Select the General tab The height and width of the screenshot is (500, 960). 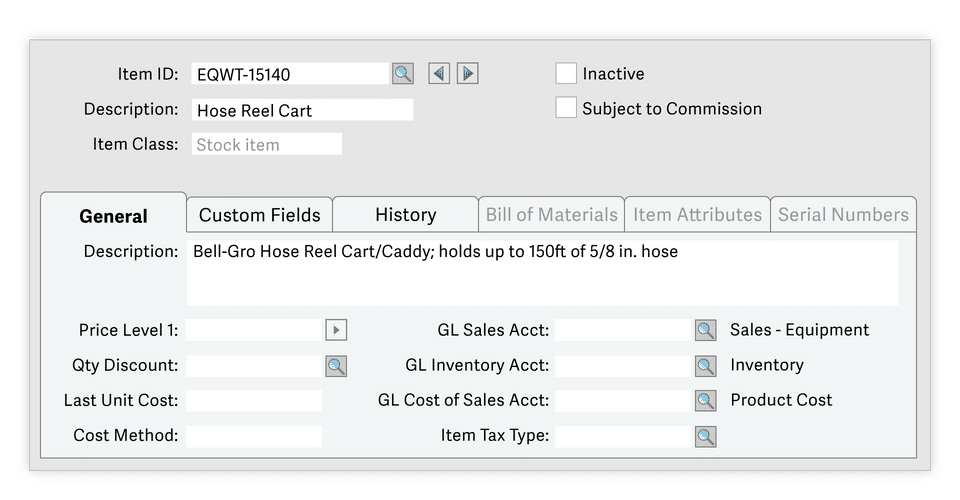pos(113,216)
